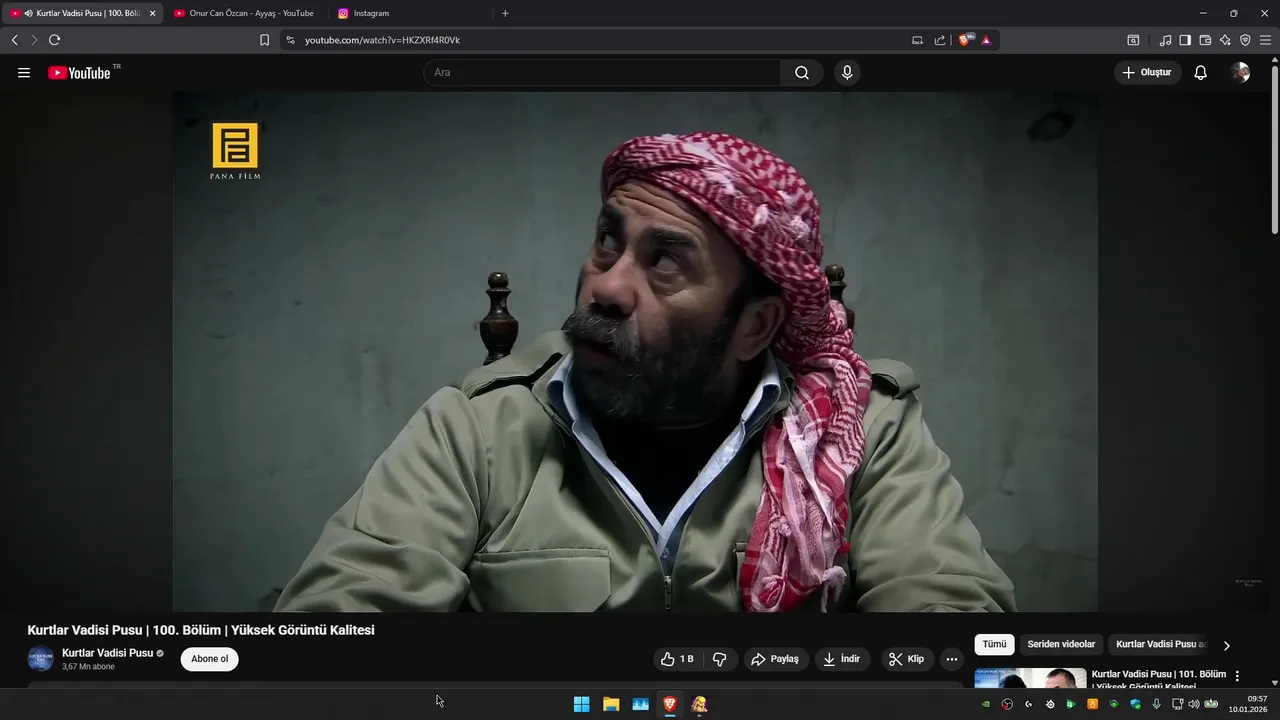
Task: Bookmark this page in the address bar
Action: (x=264, y=40)
